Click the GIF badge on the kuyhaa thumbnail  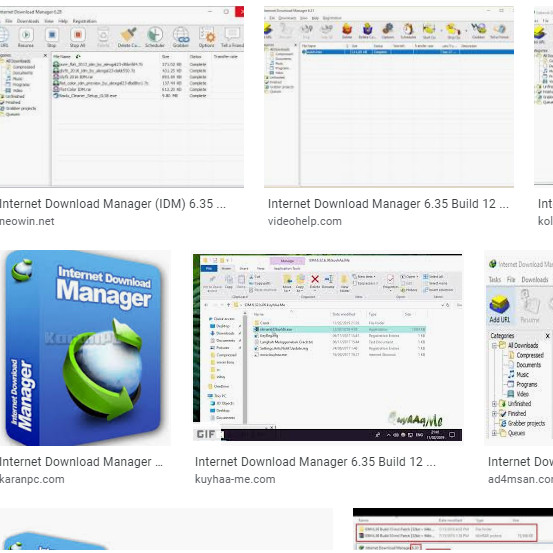point(206,434)
